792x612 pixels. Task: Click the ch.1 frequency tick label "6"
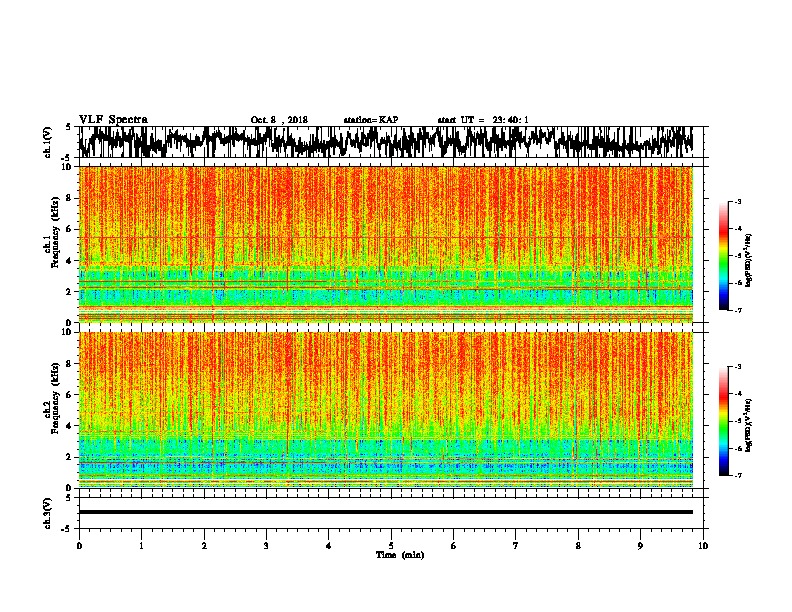(69, 229)
